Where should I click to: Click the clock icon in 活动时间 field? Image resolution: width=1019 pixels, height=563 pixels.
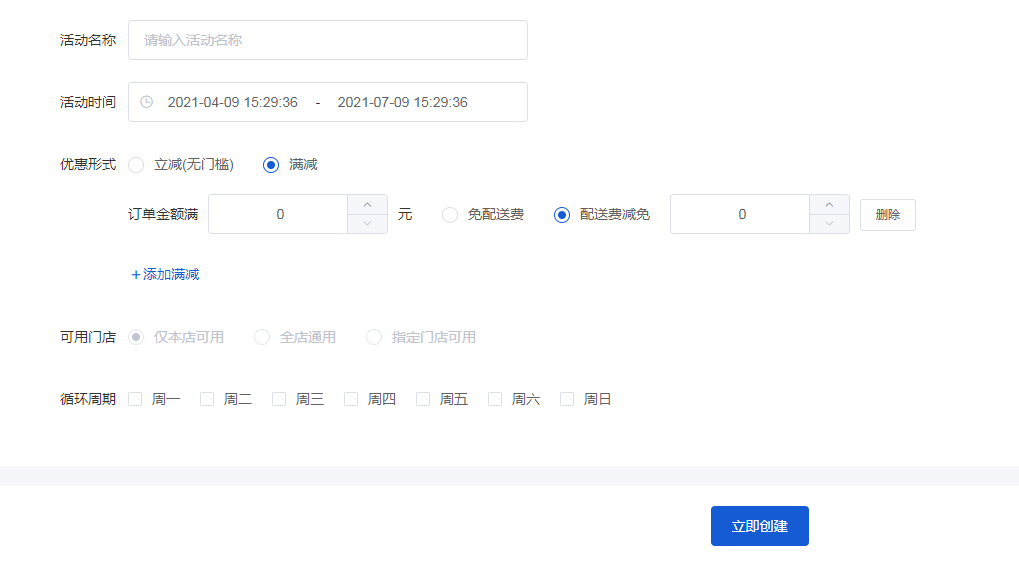click(x=147, y=102)
